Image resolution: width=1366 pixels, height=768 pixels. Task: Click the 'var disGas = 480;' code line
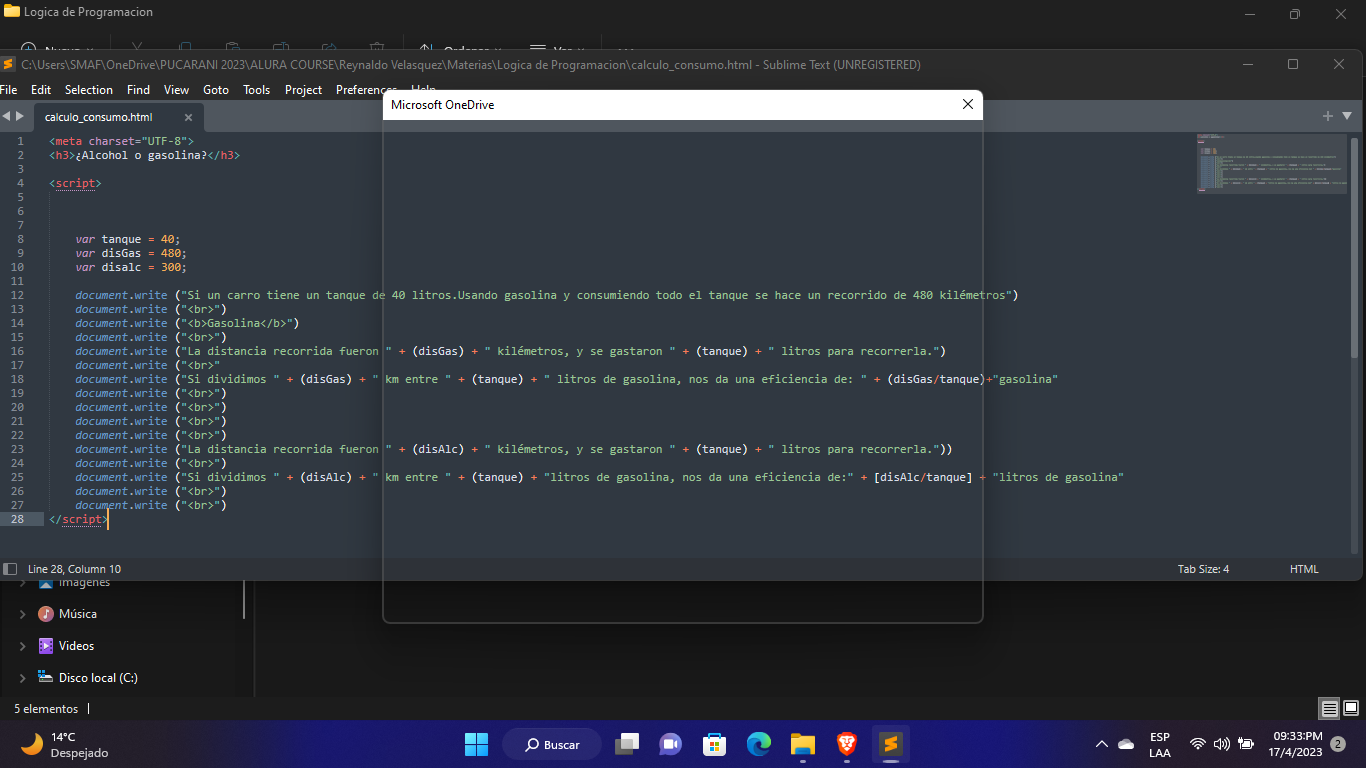click(131, 253)
